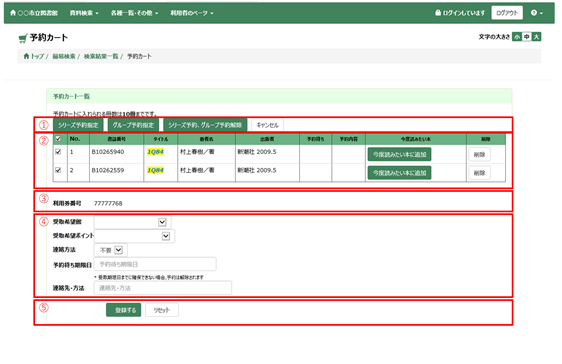Click the 削除 button for row 1
This screenshot has width=562, height=364.
[479, 155]
